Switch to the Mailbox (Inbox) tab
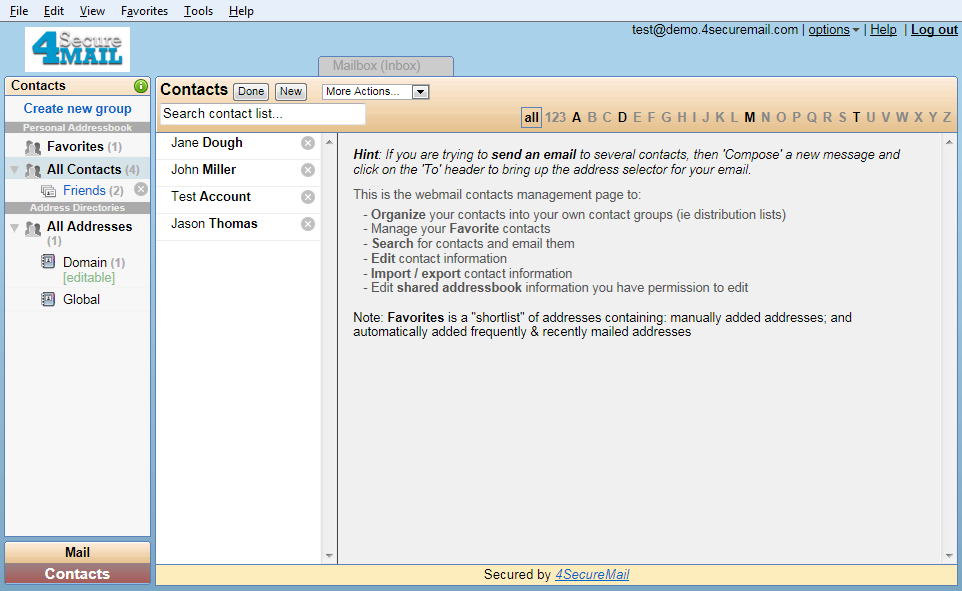The height and width of the screenshot is (591, 962). pos(386,66)
